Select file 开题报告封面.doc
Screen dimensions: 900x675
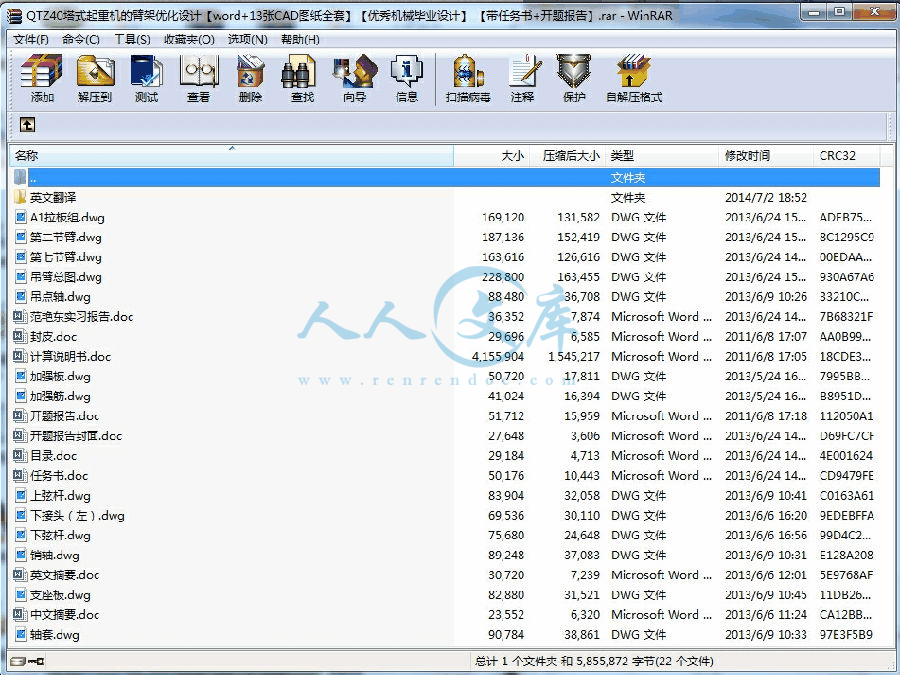(x=76, y=436)
